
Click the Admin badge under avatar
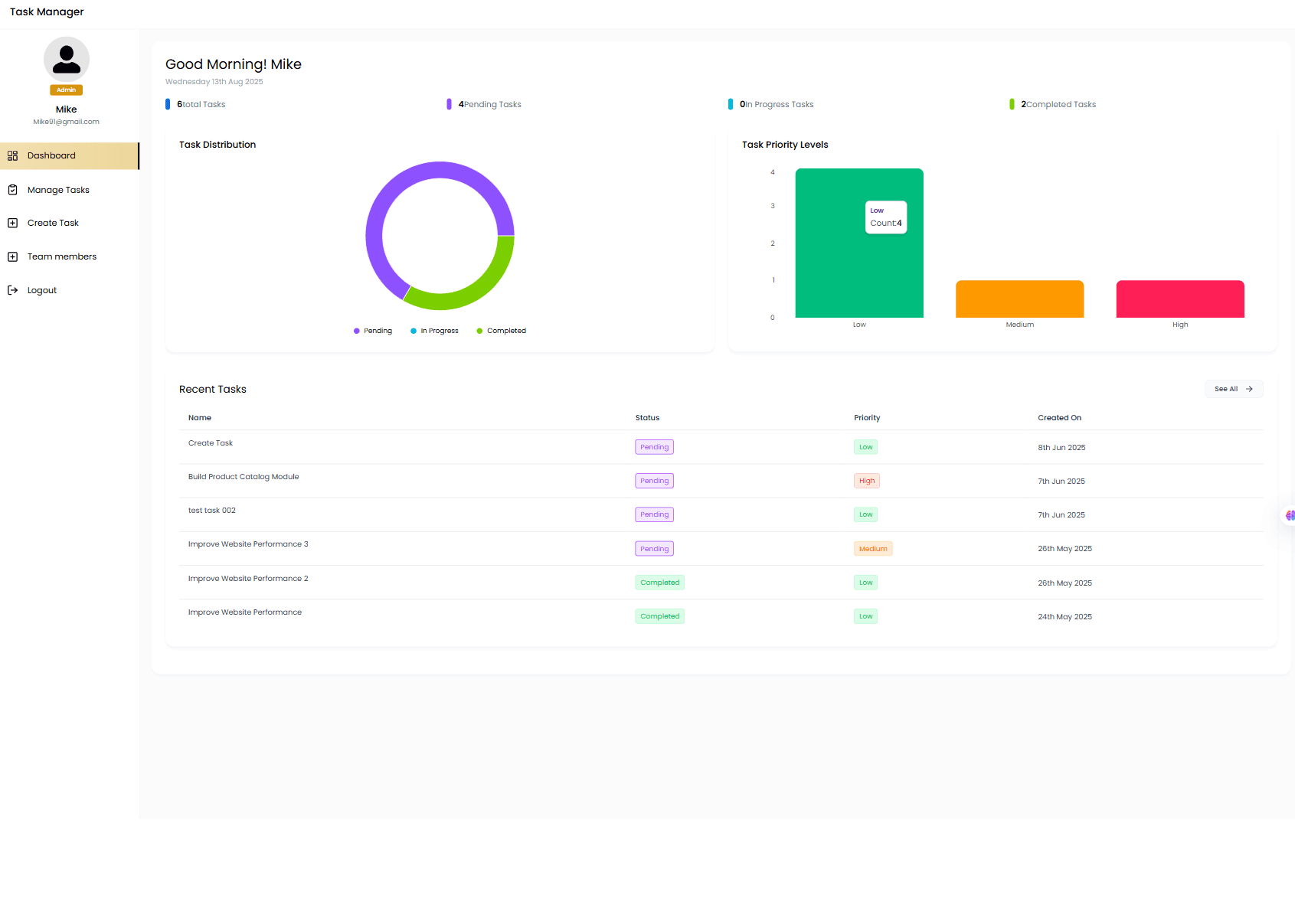(67, 90)
